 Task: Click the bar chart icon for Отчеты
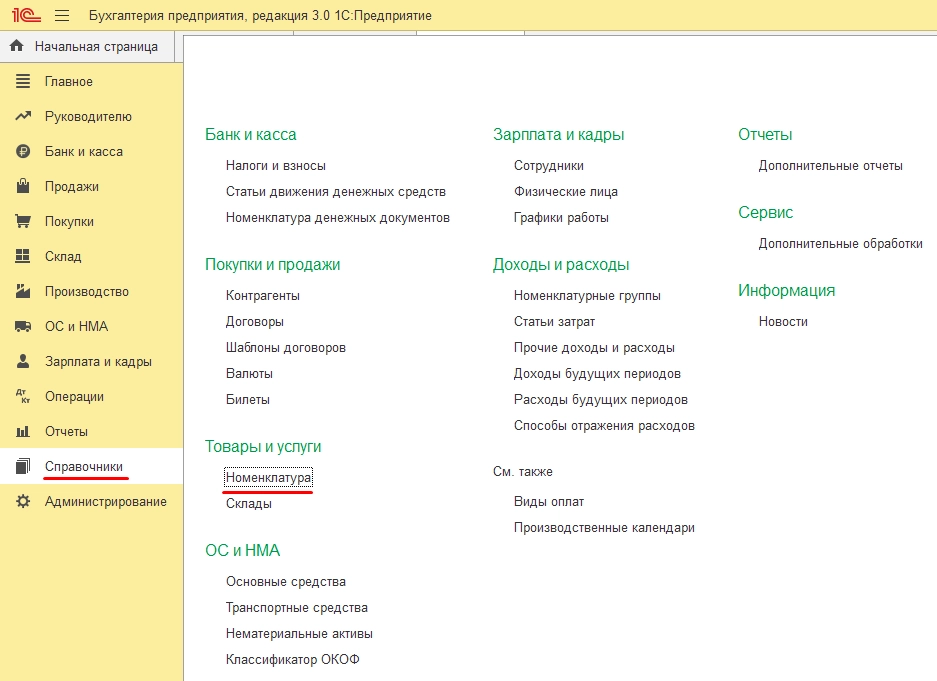tap(23, 431)
